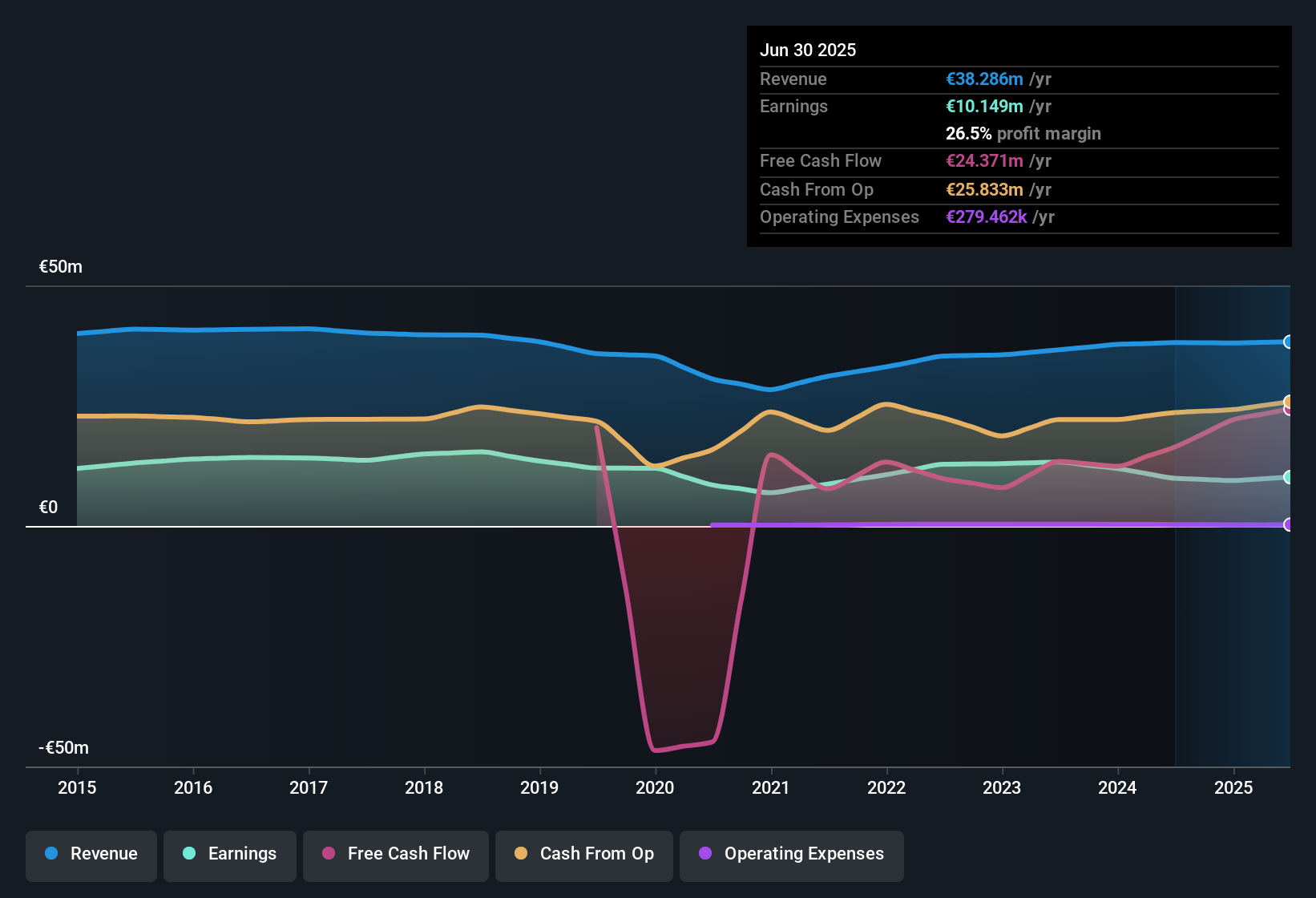The width and height of the screenshot is (1316, 898).
Task: Expand the Jun 30 2025 tooltip details
Action: [x=808, y=50]
